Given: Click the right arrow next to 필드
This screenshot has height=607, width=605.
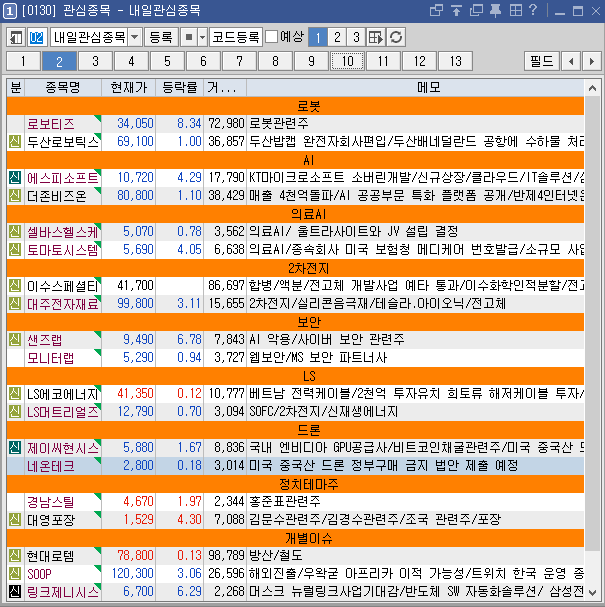Looking at the screenshot, I should (591, 61).
